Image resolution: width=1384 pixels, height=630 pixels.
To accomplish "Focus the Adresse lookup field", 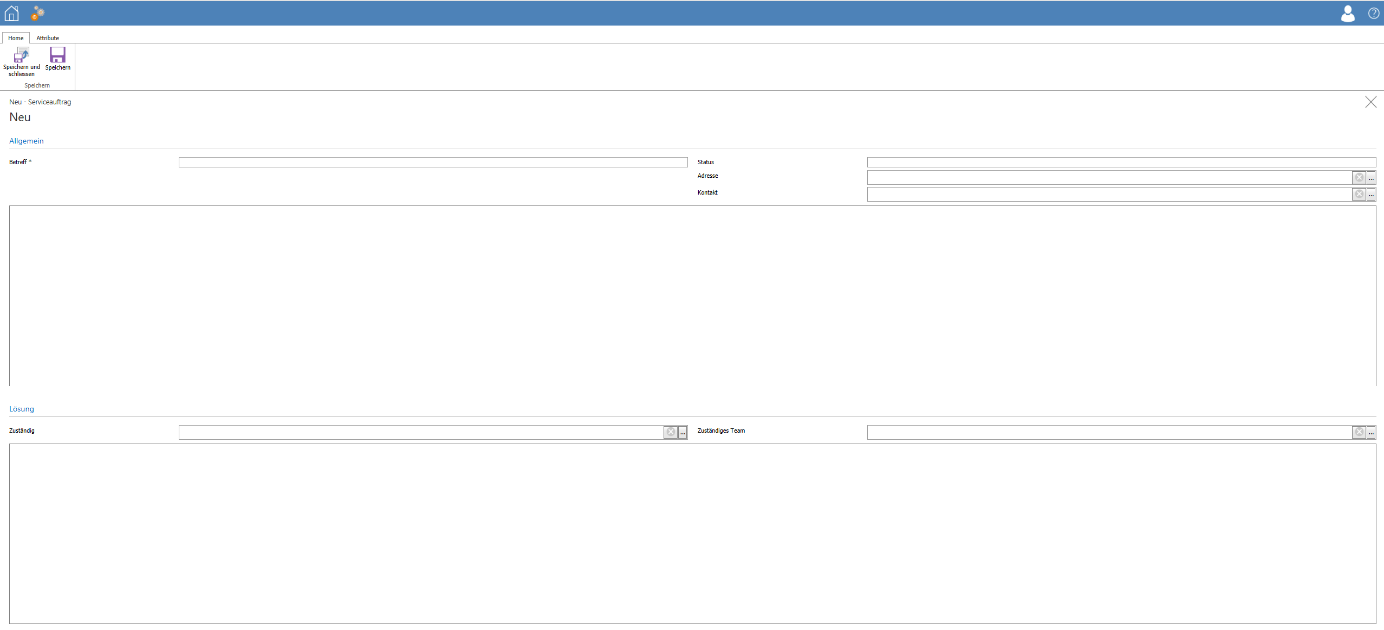I will 1109,177.
